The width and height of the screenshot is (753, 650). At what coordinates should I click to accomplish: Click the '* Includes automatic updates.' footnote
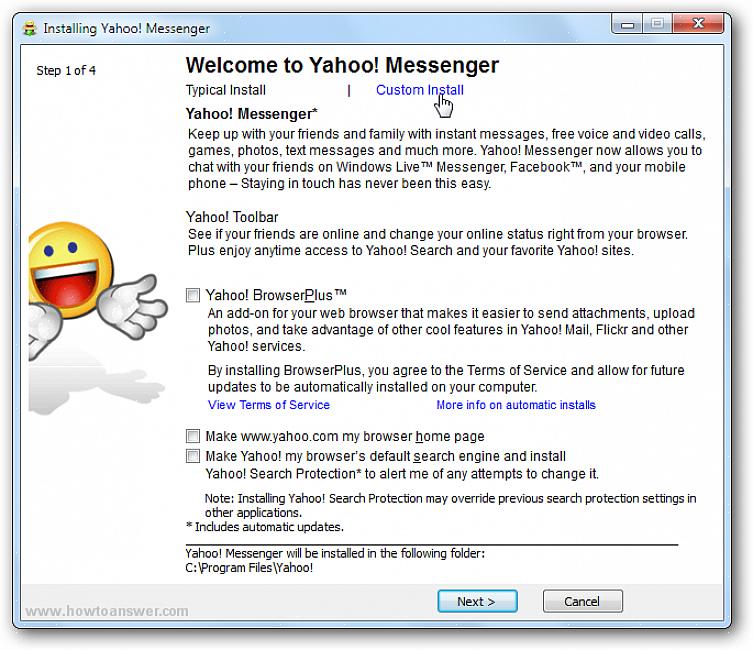265,527
